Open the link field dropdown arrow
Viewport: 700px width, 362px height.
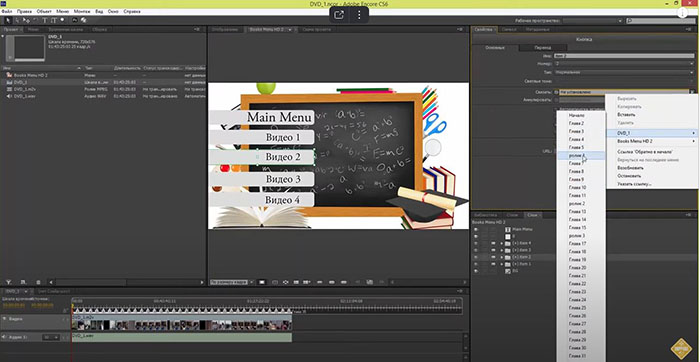pos(692,92)
